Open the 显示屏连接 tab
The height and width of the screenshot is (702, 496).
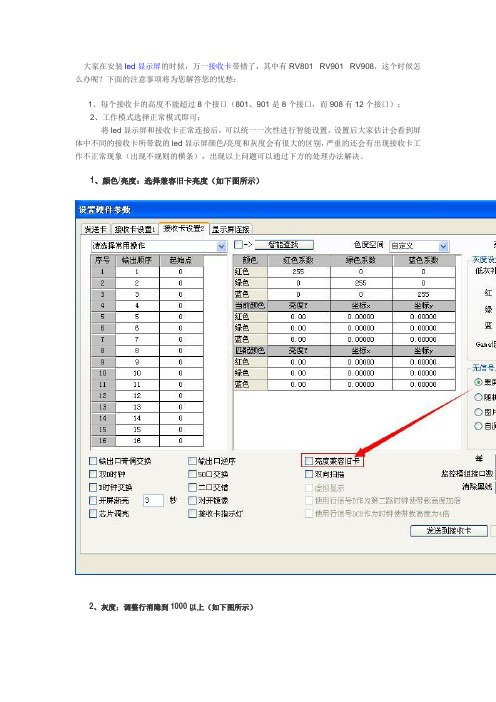tap(231, 229)
